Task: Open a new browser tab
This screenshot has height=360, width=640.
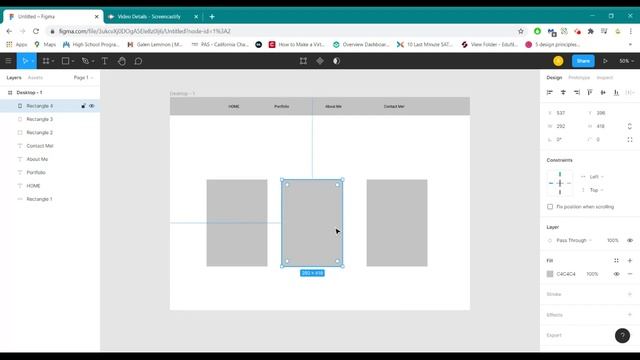Action: tap(212, 17)
